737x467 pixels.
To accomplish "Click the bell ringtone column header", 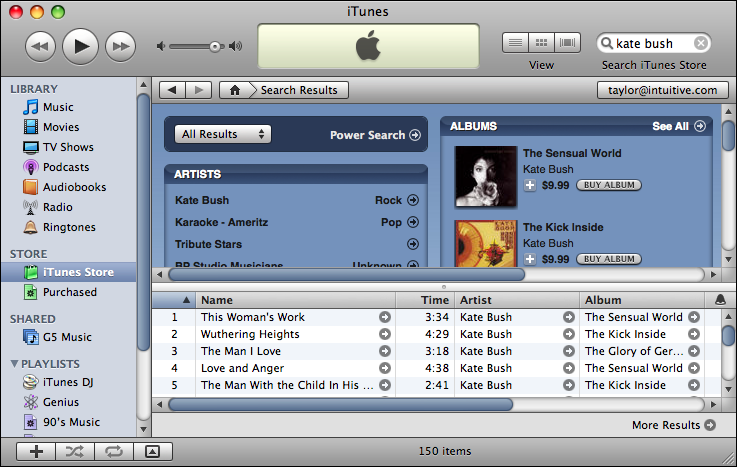I will click(720, 300).
